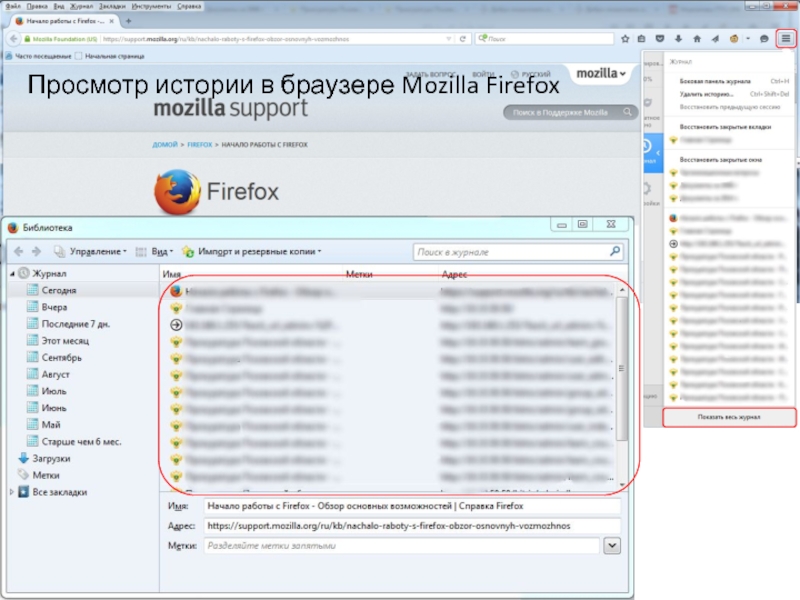Click 'Показать весь журнал' button
This screenshot has width=800, height=600.
tap(729, 417)
